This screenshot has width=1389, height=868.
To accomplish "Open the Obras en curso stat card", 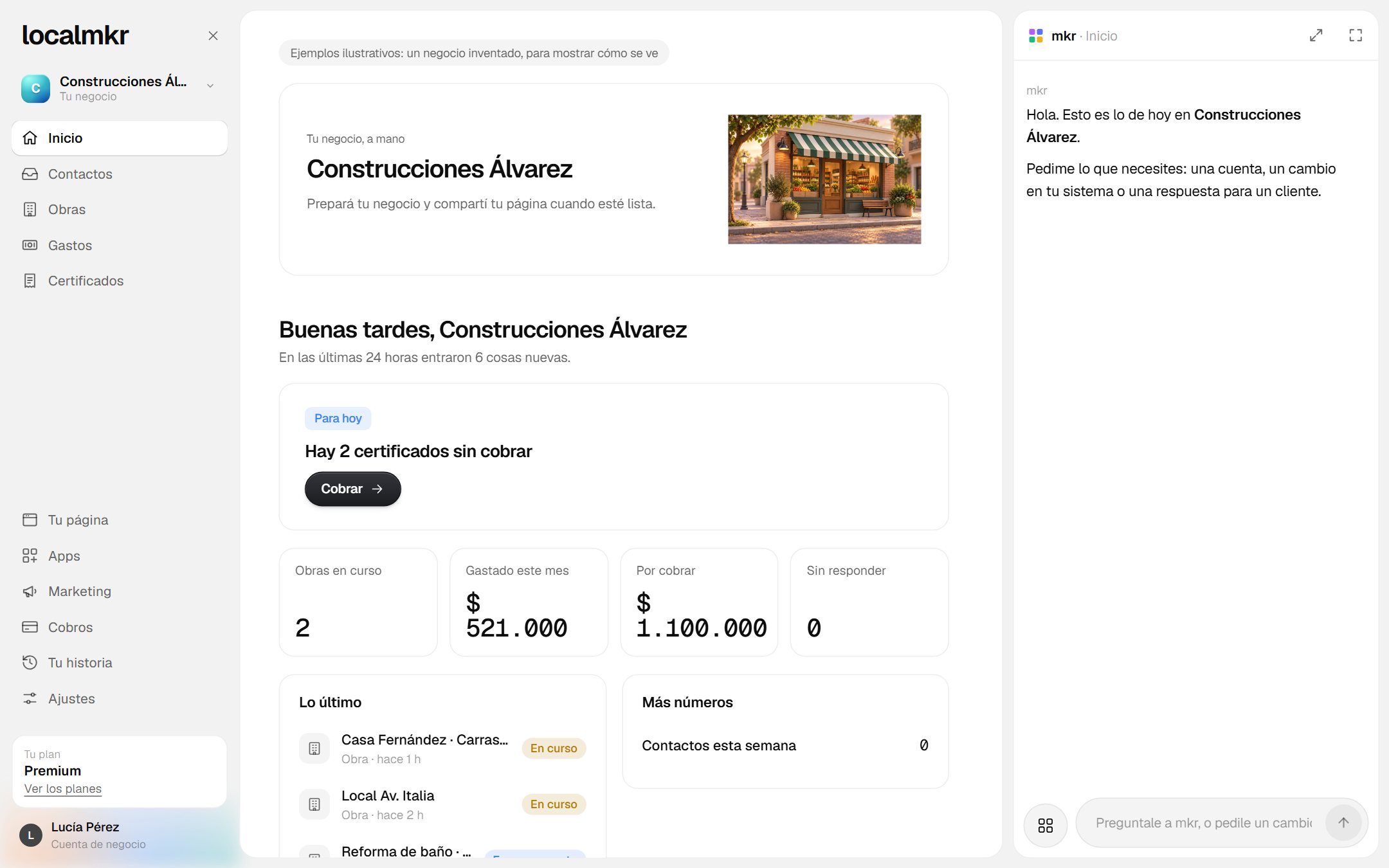I will click(358, 602).
